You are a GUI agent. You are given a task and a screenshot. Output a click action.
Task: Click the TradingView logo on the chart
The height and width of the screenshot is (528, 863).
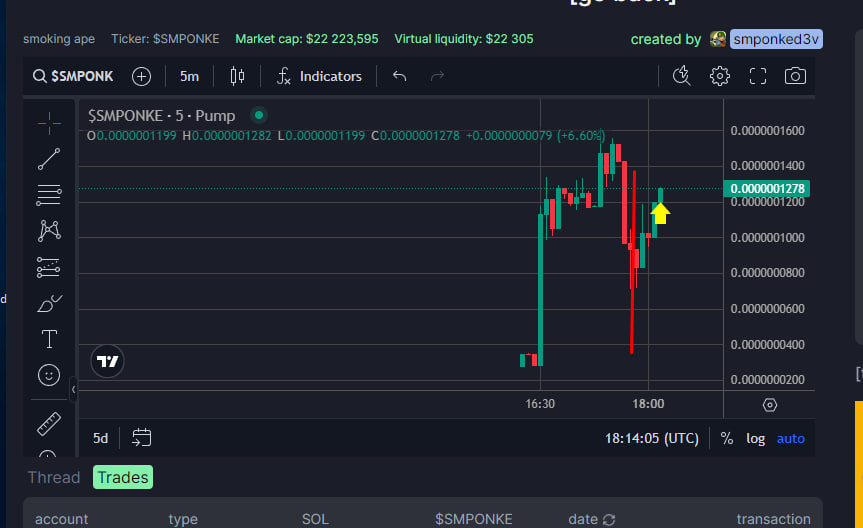(107, 361)
